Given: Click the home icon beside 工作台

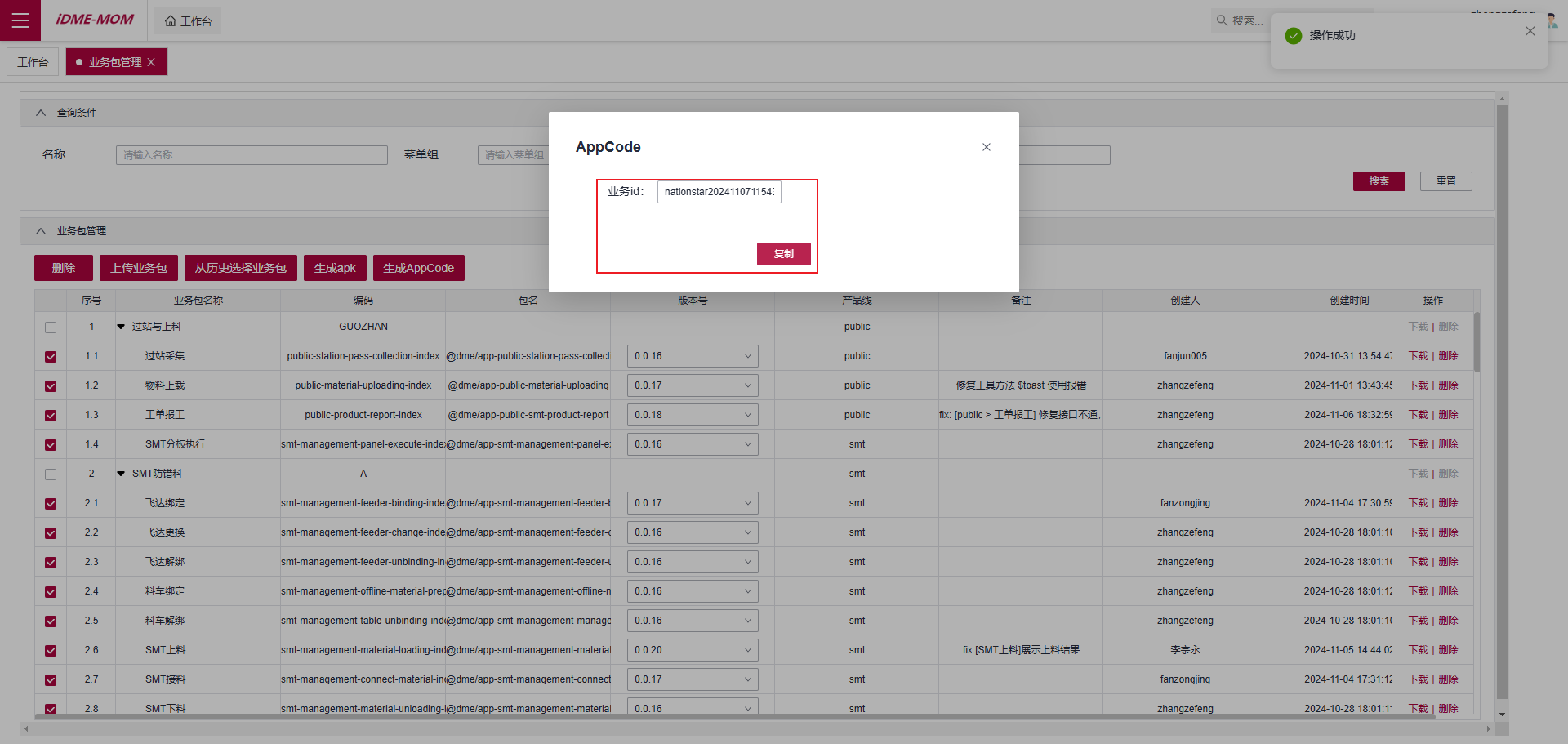Looking at the screenshot, I should point(170,21).
